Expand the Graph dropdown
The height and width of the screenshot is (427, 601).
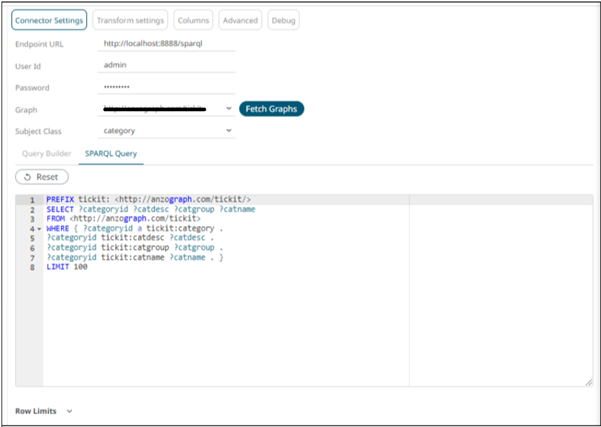229,108
